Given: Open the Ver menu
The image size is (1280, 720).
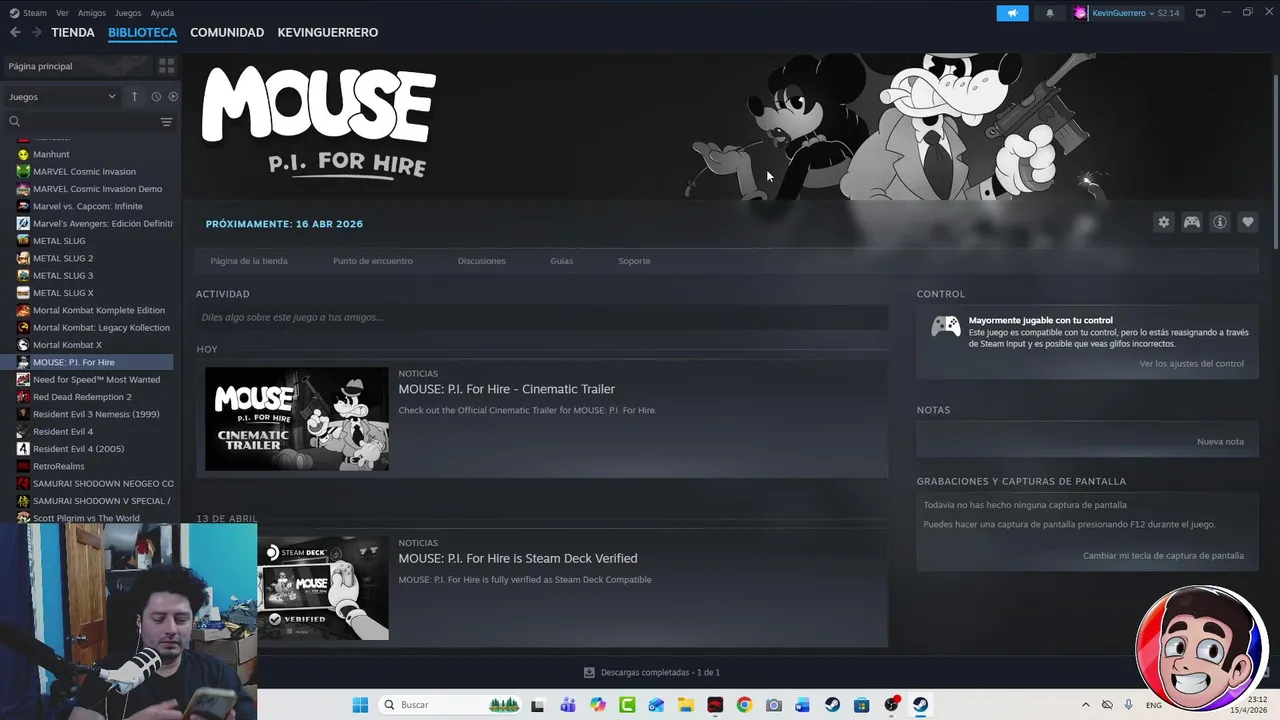Looking at the screenshot, I should [62, 13].
